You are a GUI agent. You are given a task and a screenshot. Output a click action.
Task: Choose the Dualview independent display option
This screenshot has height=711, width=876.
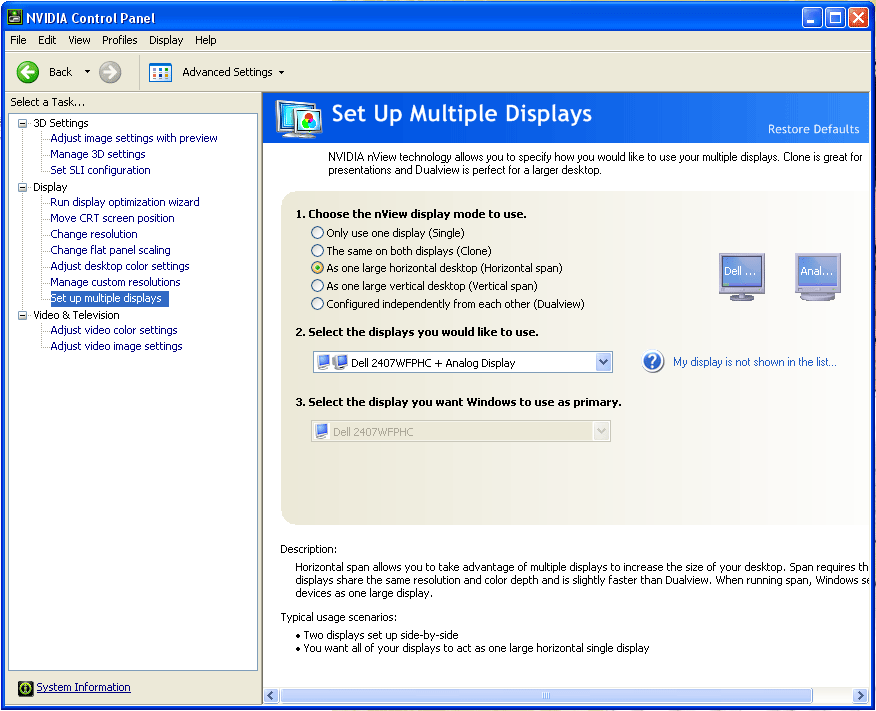tap(318, 304)
